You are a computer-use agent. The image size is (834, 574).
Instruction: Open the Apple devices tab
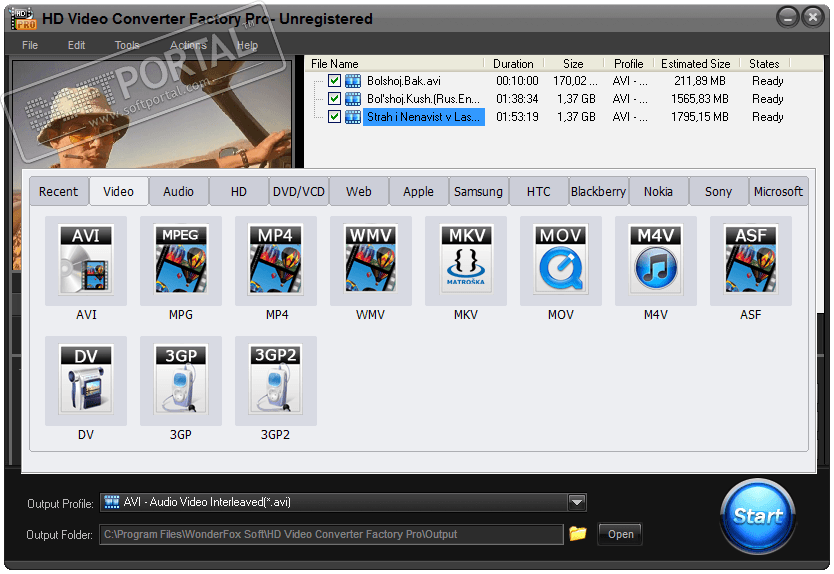(x=419, y=192)
